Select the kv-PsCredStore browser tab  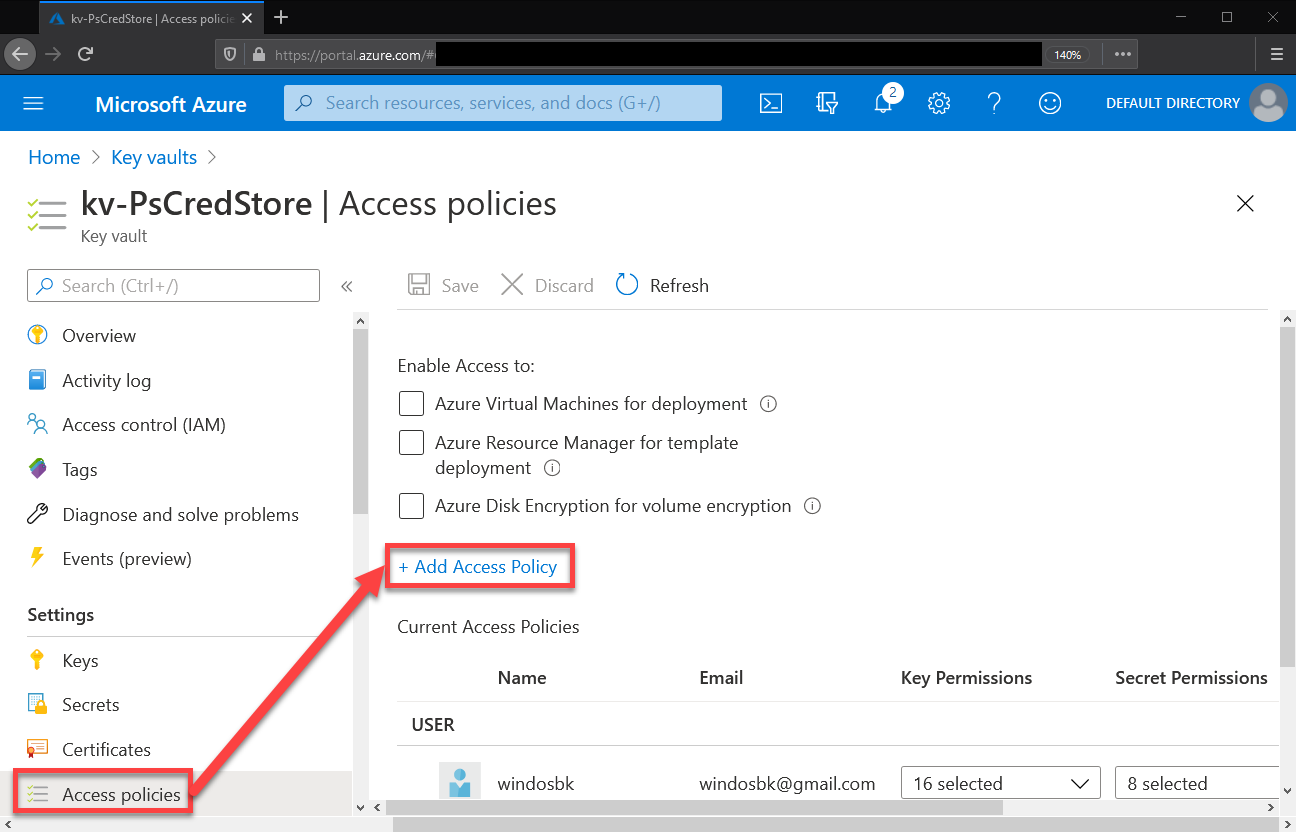point(153,18)
